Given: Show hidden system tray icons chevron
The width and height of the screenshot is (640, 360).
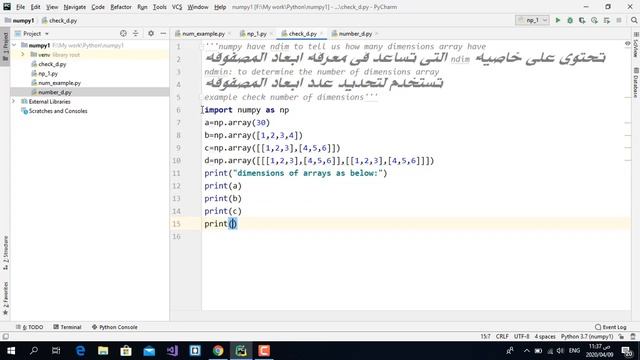Looking at the screenshot, I should (527, 351).
